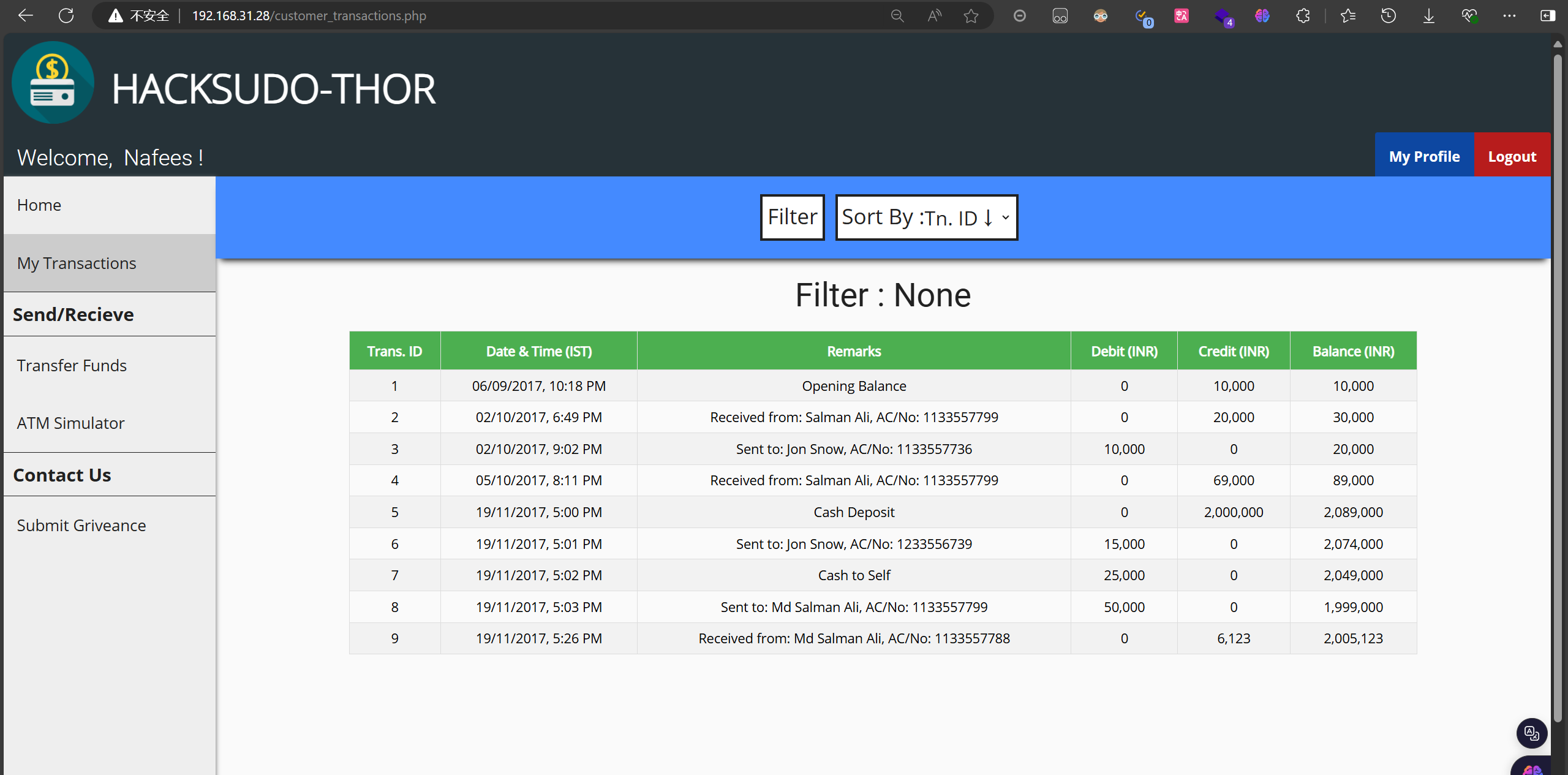Click the Contact Us section heading

[x=62, y=475]
